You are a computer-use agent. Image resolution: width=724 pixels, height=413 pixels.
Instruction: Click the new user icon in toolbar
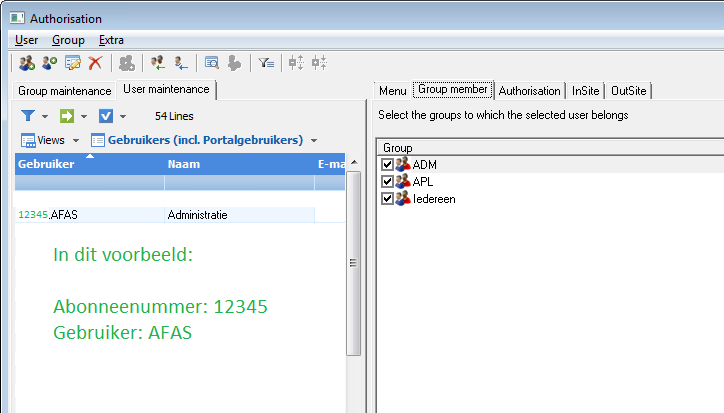(49, 62)
